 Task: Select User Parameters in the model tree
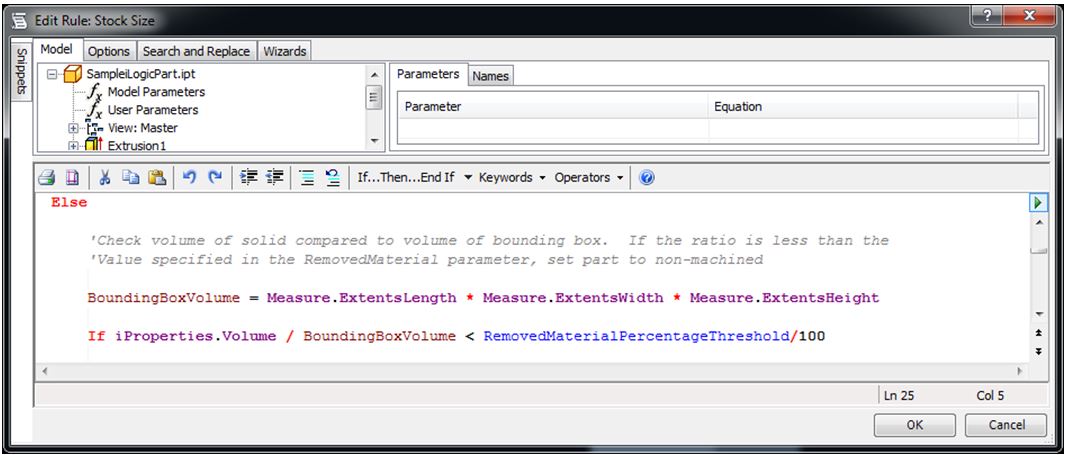click(152, 110)
